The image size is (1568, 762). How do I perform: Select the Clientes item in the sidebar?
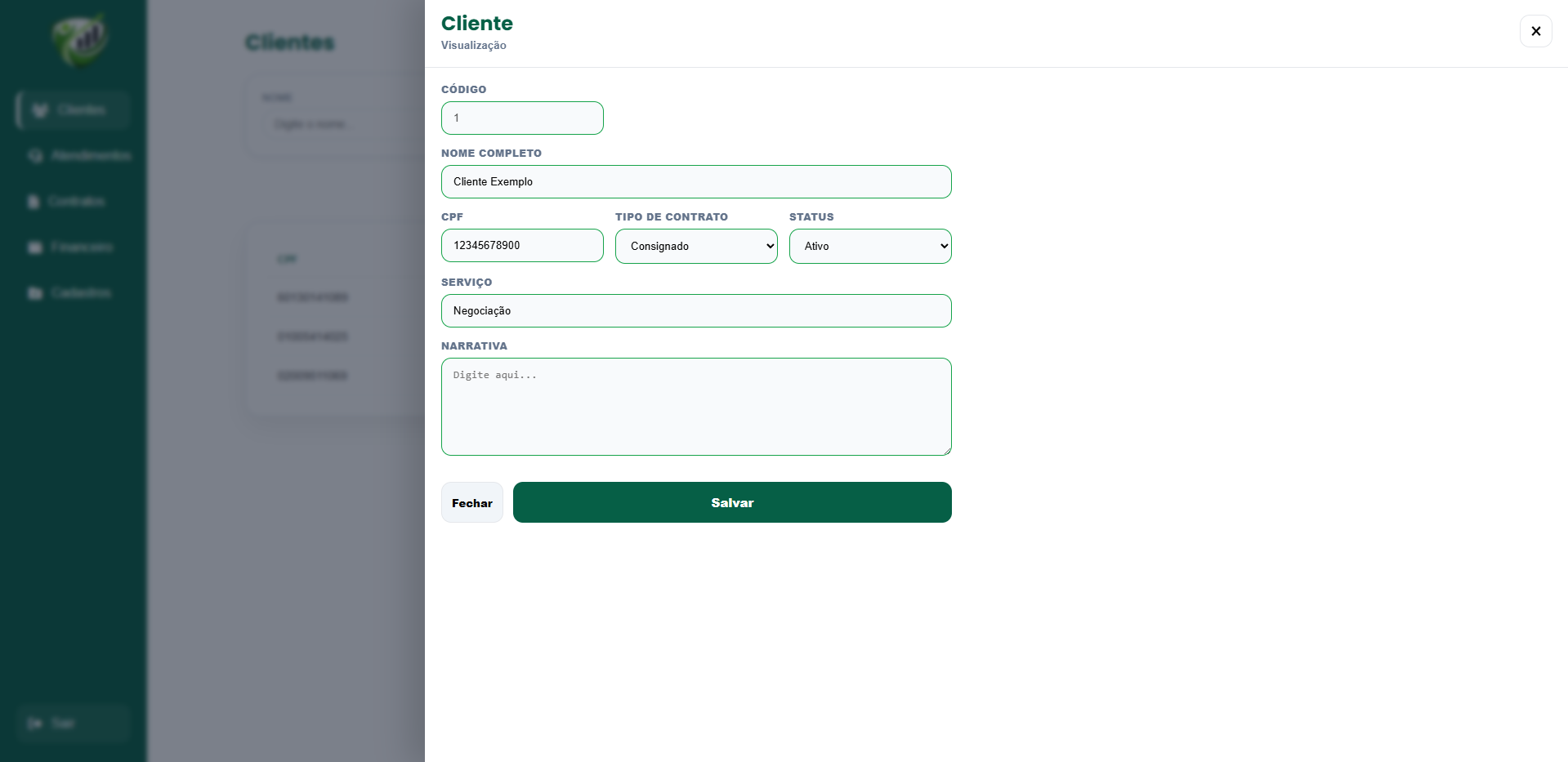click(x=73, y=109)
